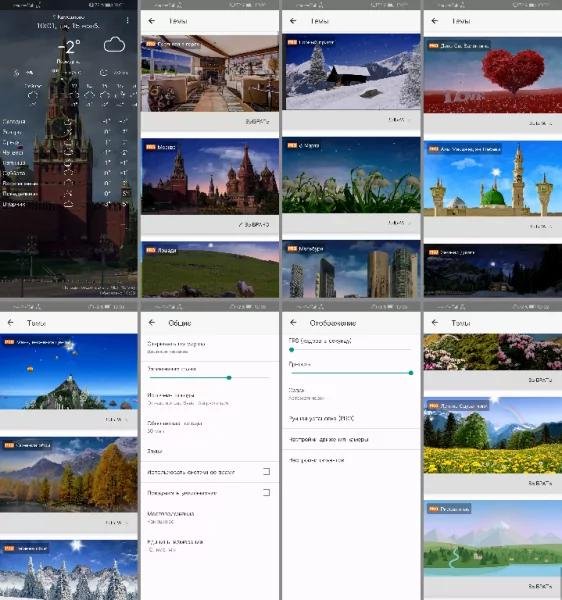562x600 pixels.
Task: Select the green-dome mosque theme using its ВЫБРАТЬ button
Action: pyautogui.click(x=540, y=227)
